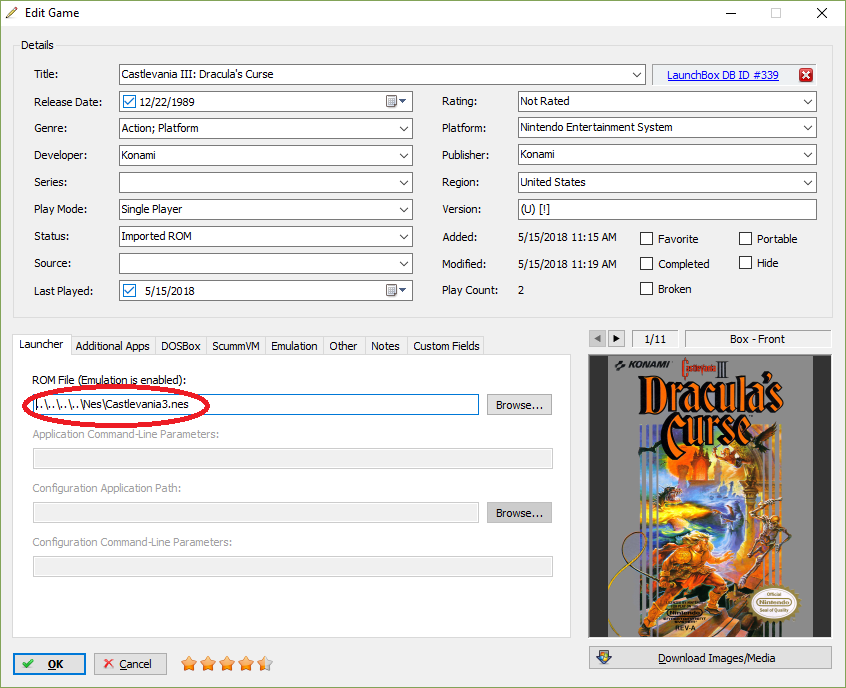Open the DOSBox tab
The image size is (846, 688).
[181, 346]
